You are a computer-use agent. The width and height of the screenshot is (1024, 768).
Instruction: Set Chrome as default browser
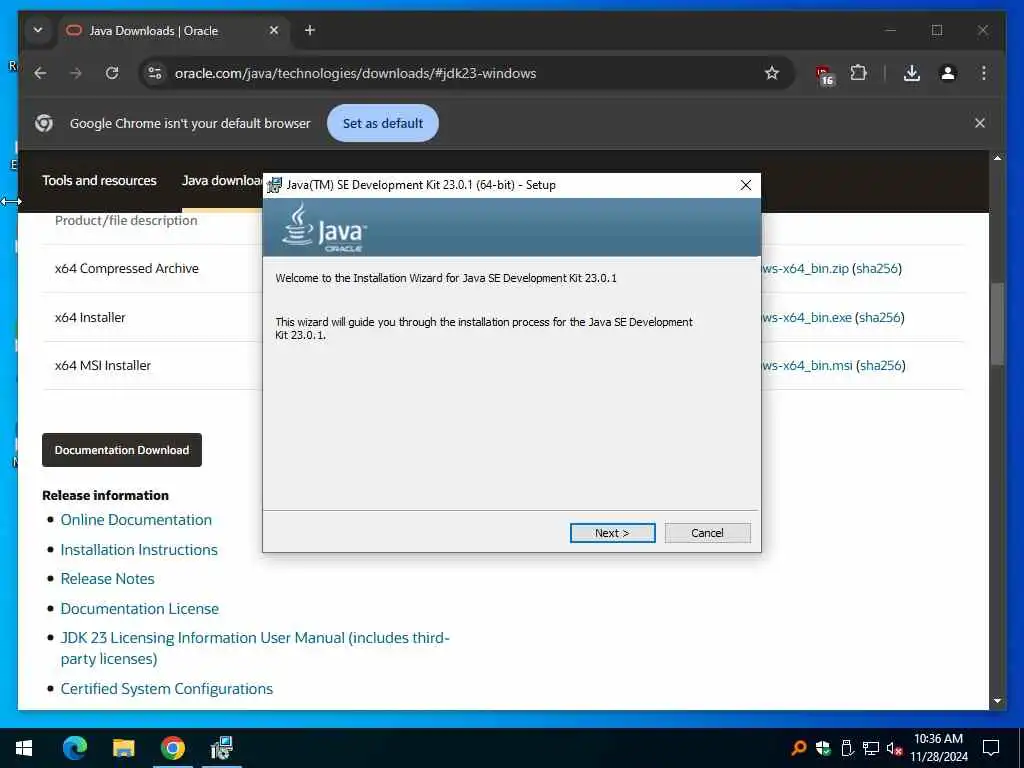[x=383, y=123]
